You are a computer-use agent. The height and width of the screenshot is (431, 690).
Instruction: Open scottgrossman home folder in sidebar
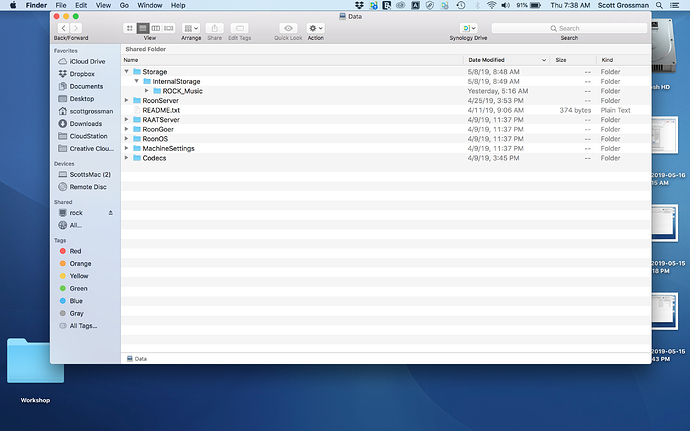click(x=91, y=111)
